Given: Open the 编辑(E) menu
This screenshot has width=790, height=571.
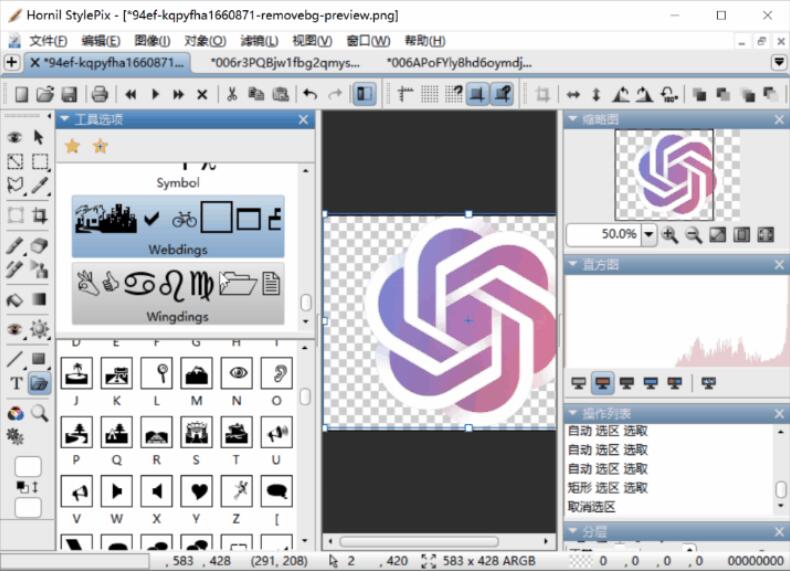Looking at the screenshot, I should [101, 41].
